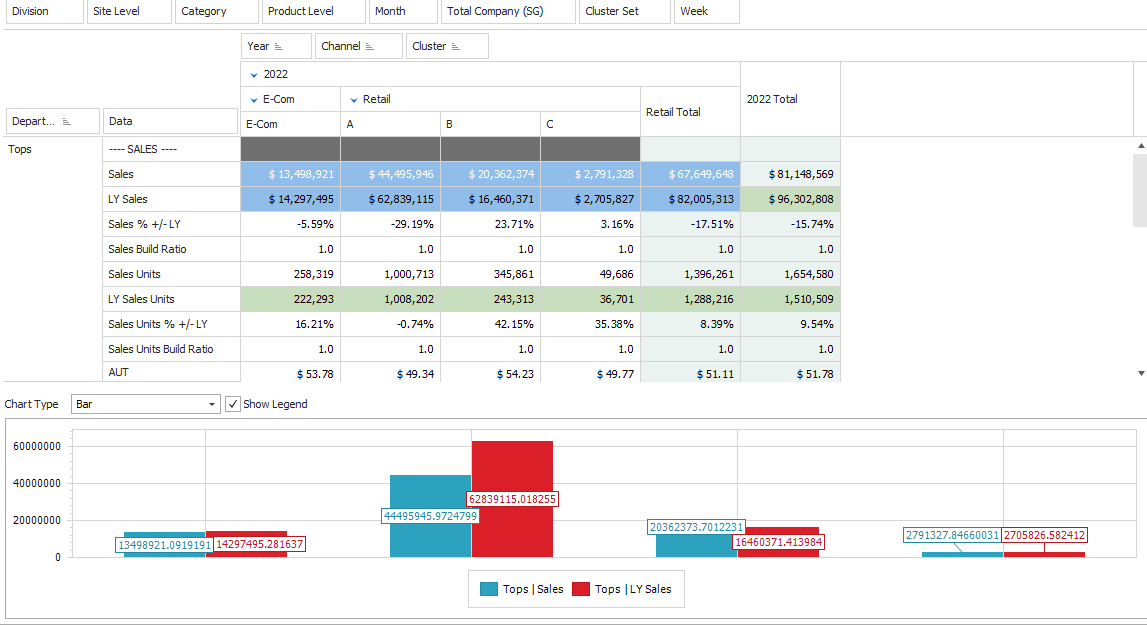
Task: Select the Sales cell under 2022 Total
Action: click(x=790, y=173)
